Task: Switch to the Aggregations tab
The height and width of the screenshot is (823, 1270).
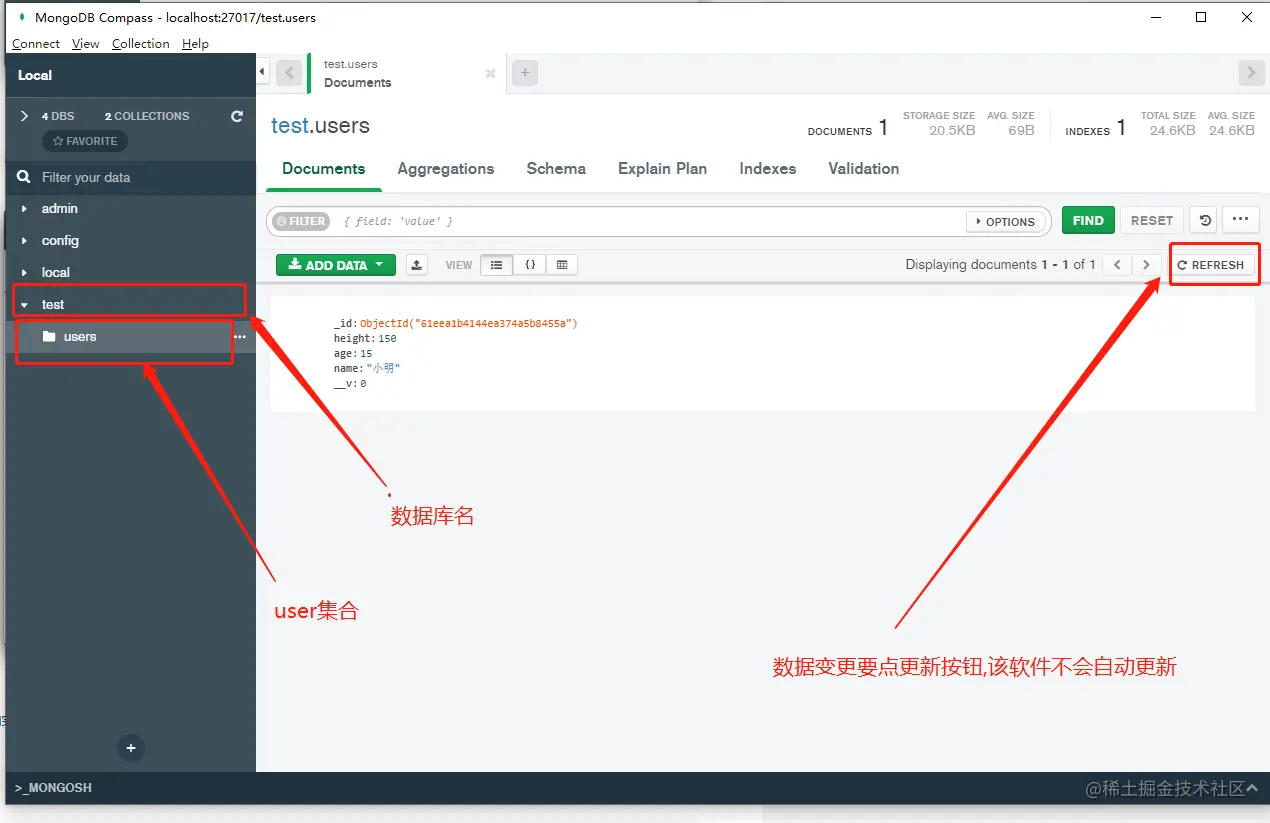Action: pyautogui.click(x=446, y=169)
